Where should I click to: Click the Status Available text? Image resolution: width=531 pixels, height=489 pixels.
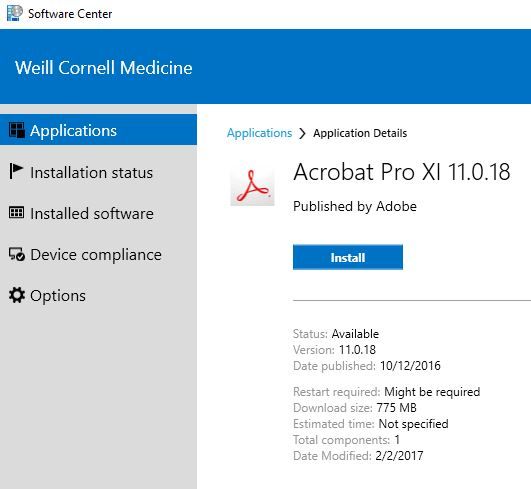tap(336, 334)
